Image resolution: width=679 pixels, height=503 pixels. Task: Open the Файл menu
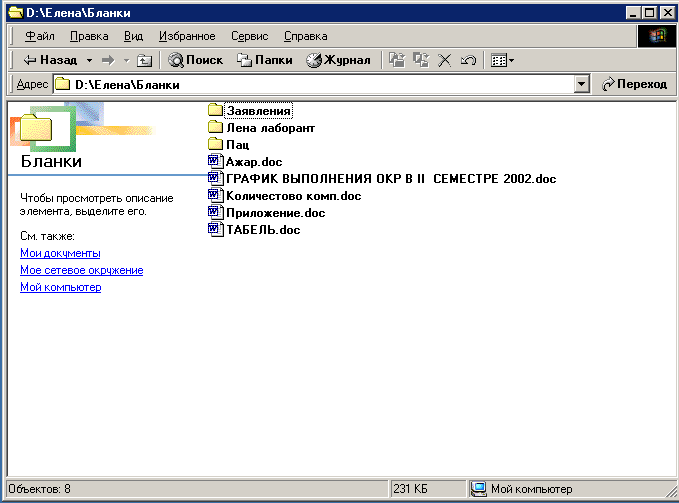pos(40,36)
